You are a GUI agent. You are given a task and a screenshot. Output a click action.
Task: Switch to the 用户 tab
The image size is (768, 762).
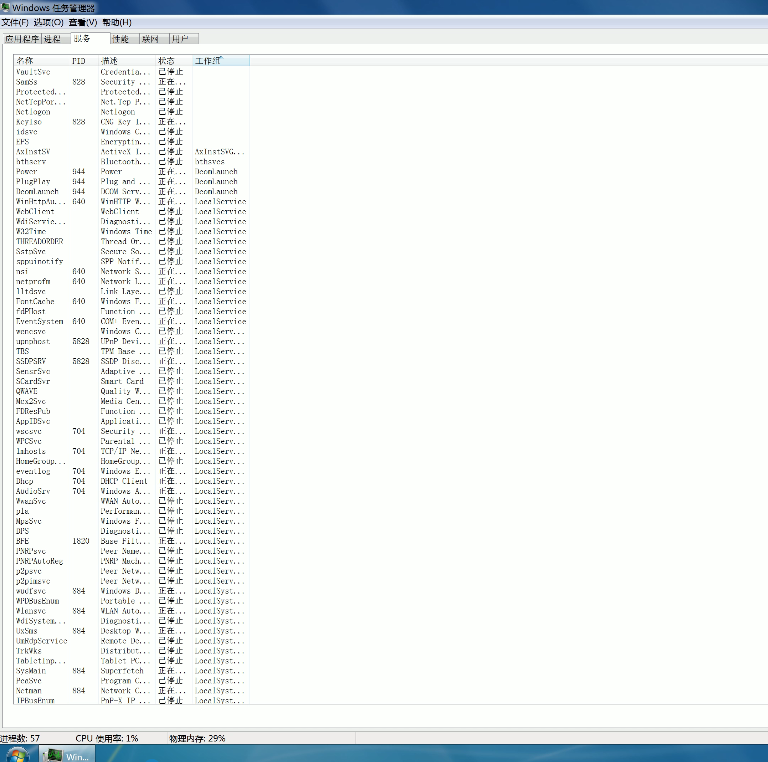184,39
